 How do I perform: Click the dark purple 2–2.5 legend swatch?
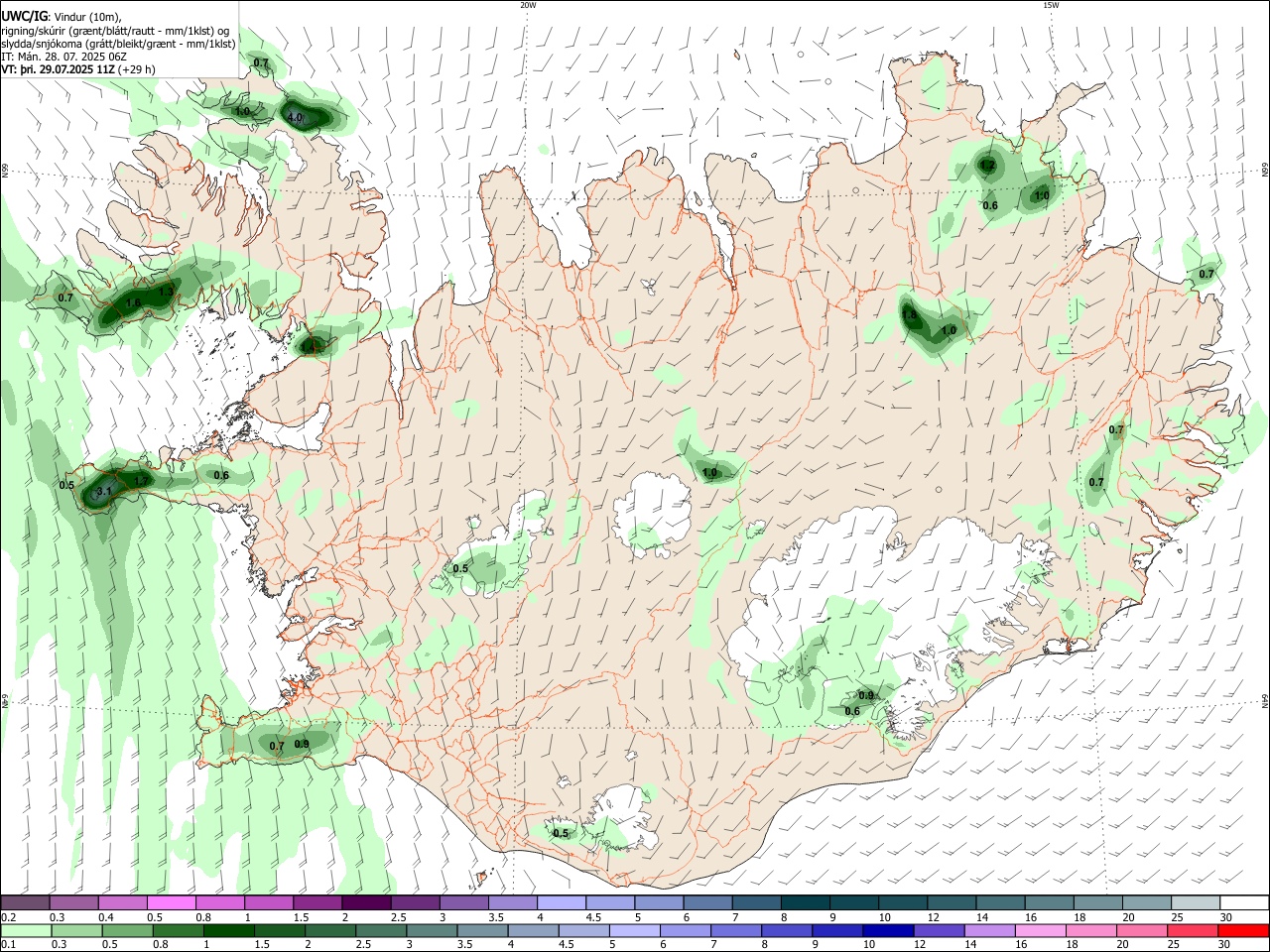[366, 903]
